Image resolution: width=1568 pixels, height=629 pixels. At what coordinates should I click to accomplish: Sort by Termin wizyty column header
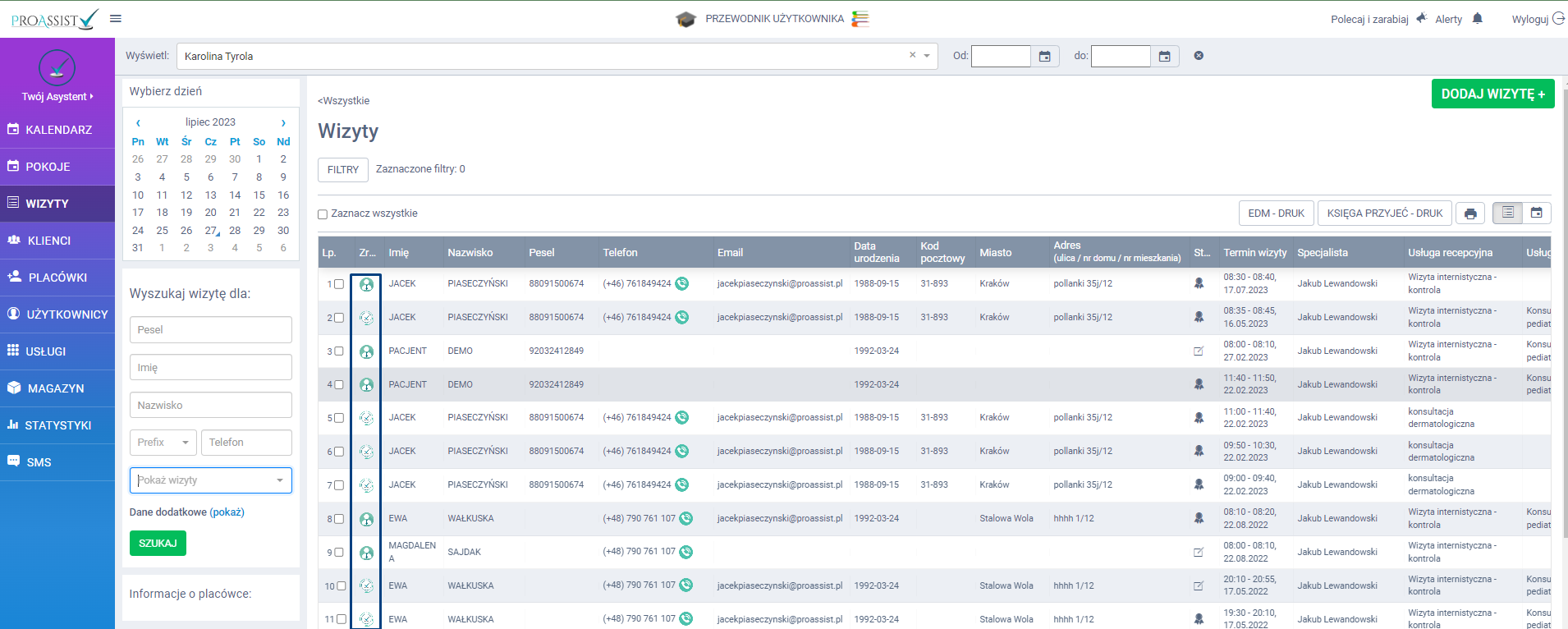pyautogui.click(x=1254, y=253)
